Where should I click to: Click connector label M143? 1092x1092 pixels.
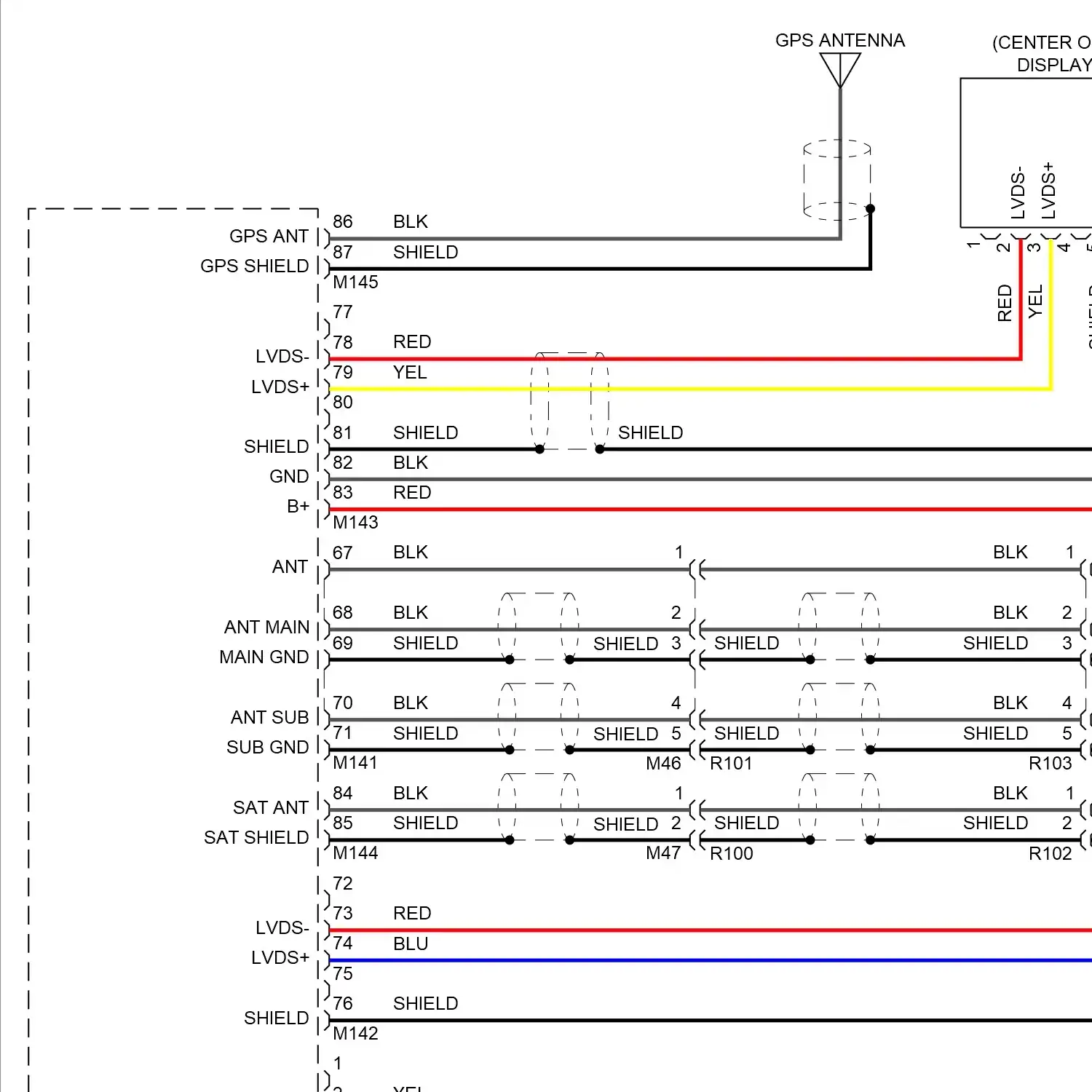click(x=355, y=522)
